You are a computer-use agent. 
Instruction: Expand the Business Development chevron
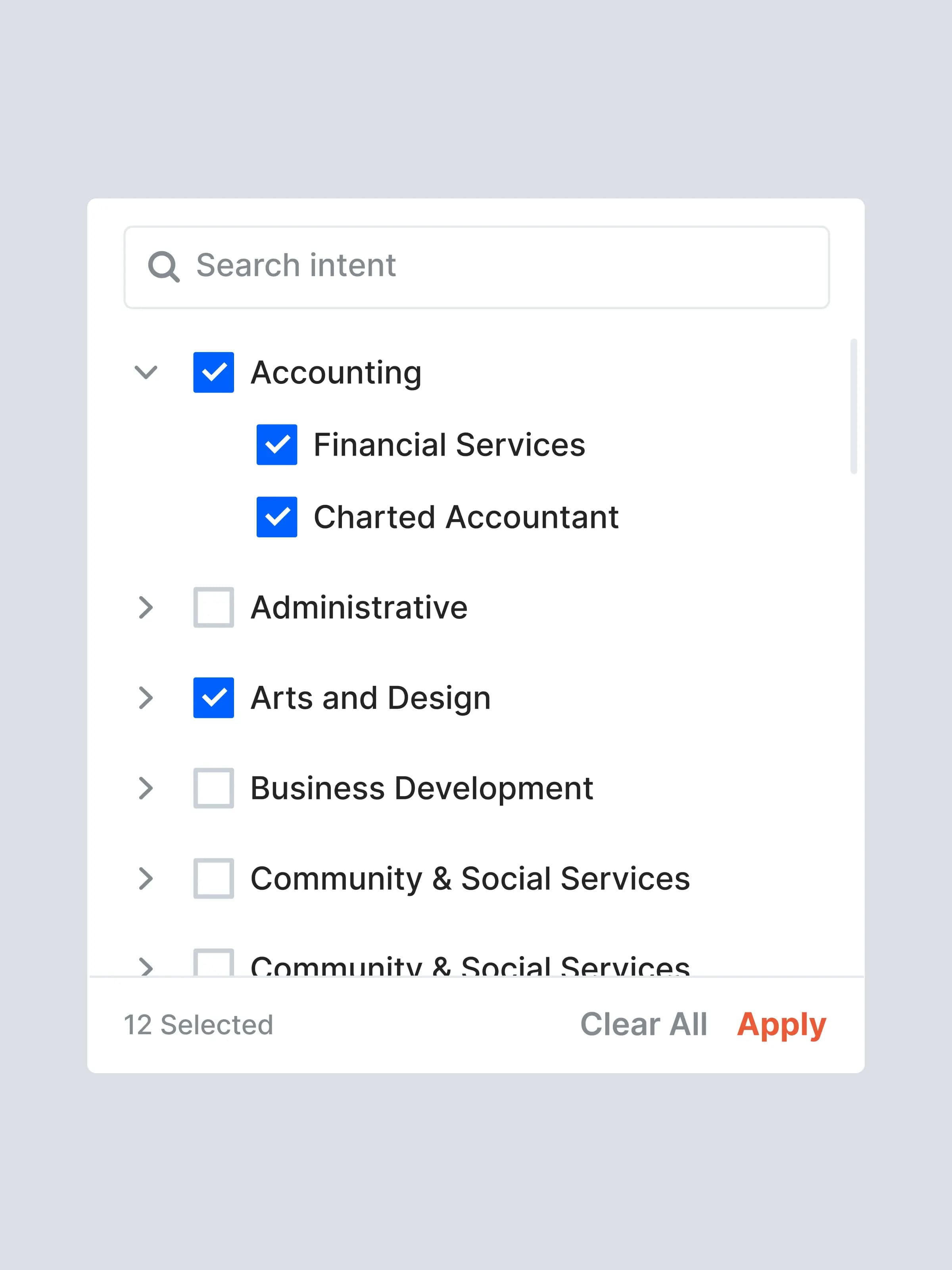[x=146, y=788]
